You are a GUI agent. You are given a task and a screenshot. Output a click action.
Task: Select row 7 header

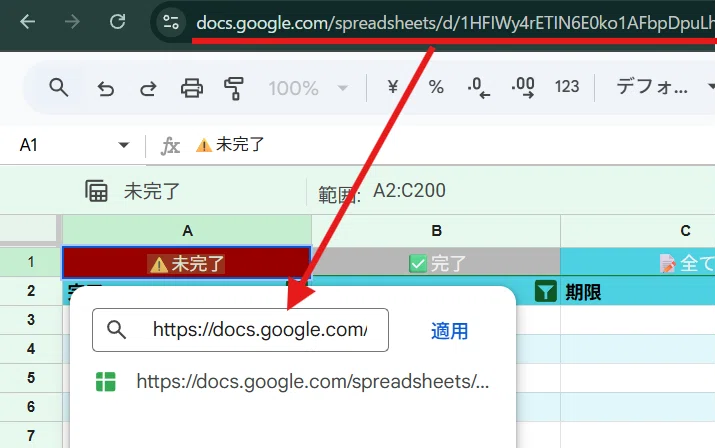click(x=31, y=435)
